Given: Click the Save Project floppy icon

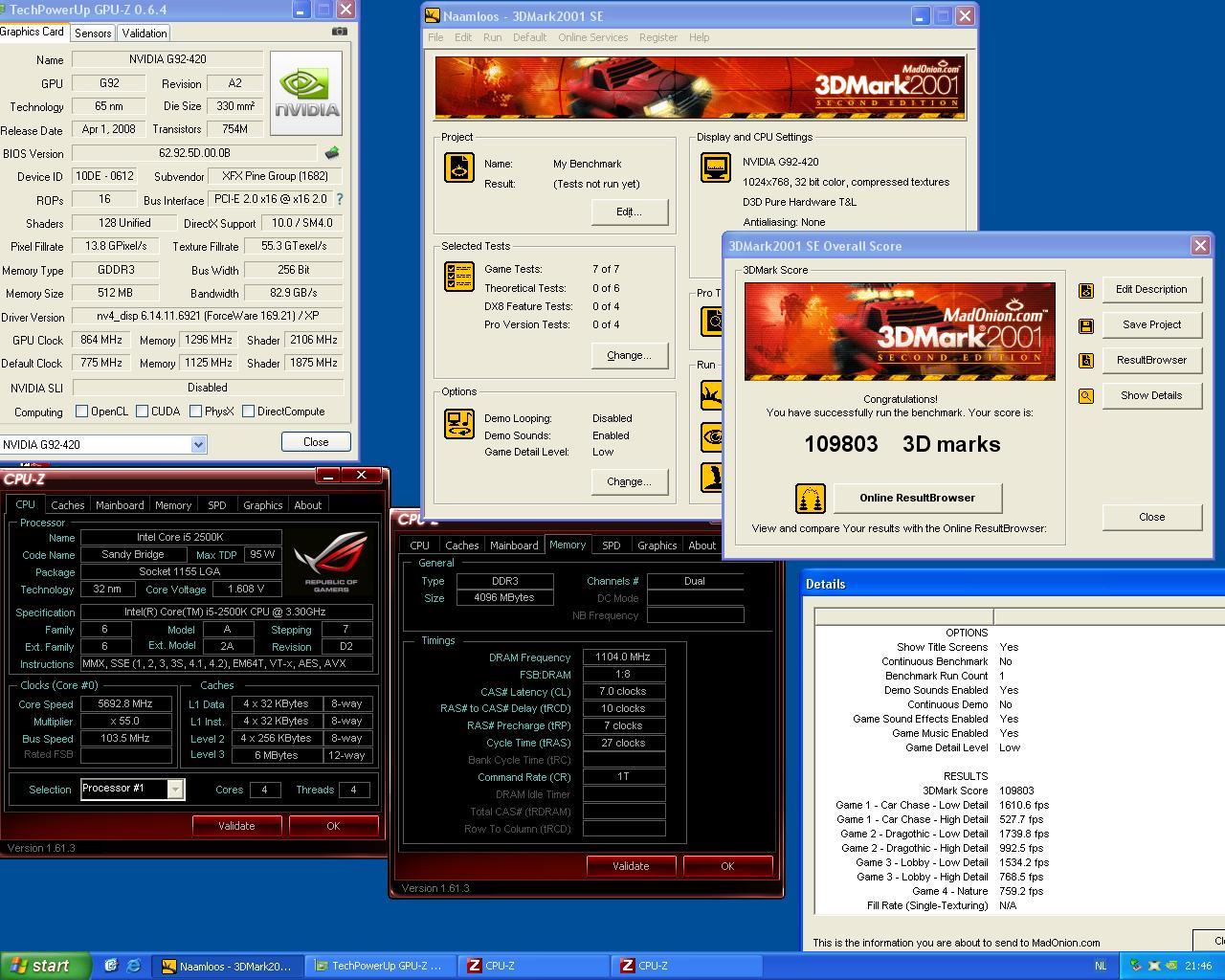Looking at the screenshot, I should 1085,326.
